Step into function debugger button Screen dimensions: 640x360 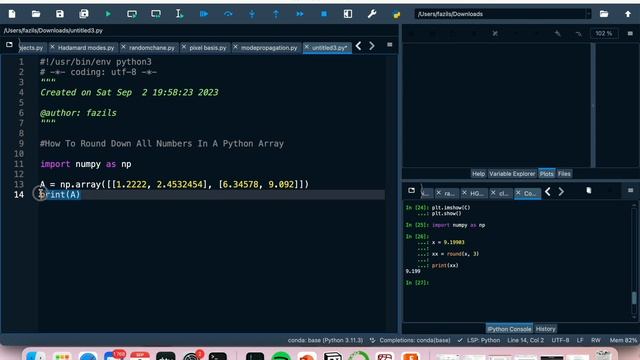[x=252, y=14]
